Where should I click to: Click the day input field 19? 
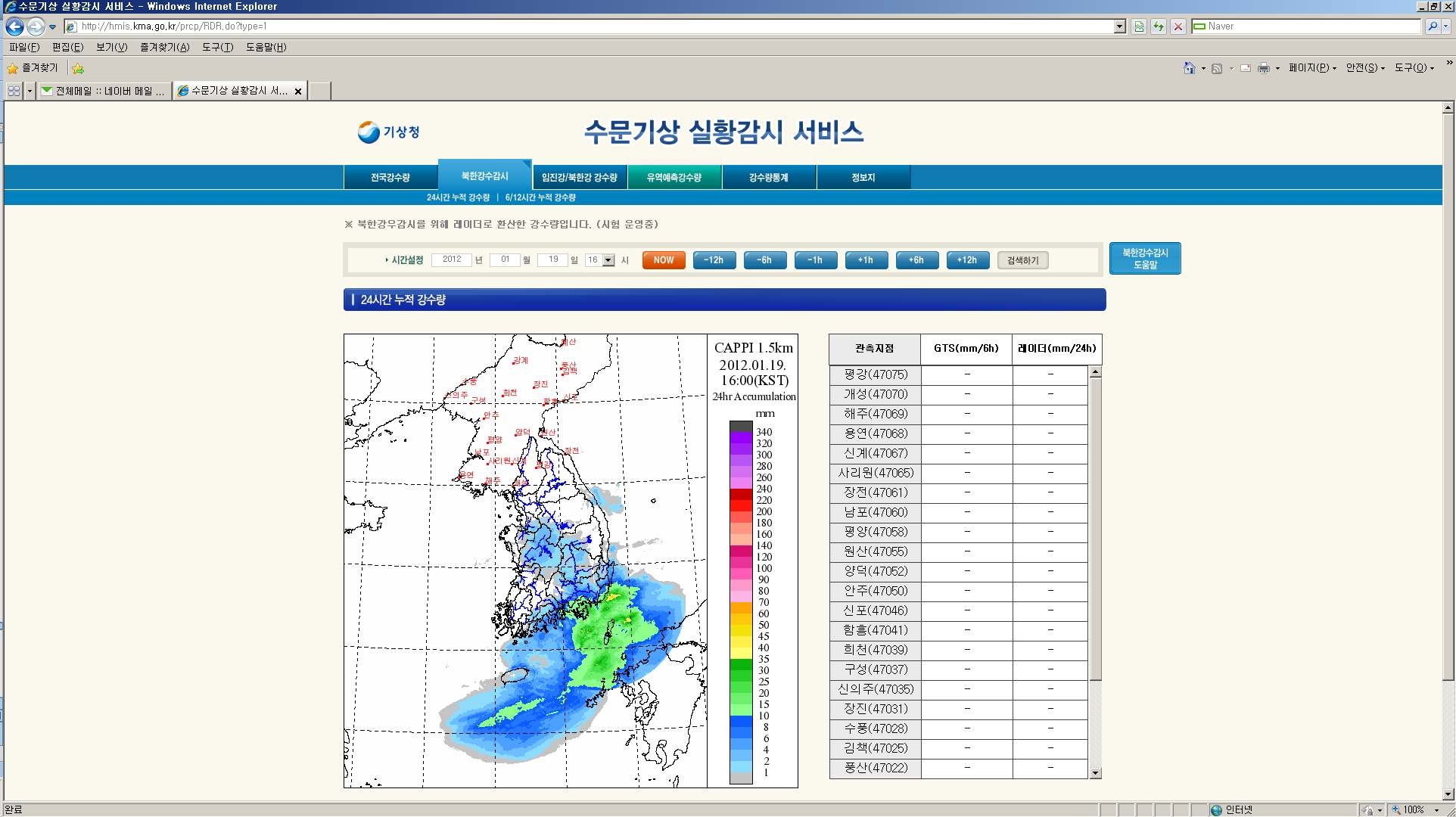coord(553,259)
